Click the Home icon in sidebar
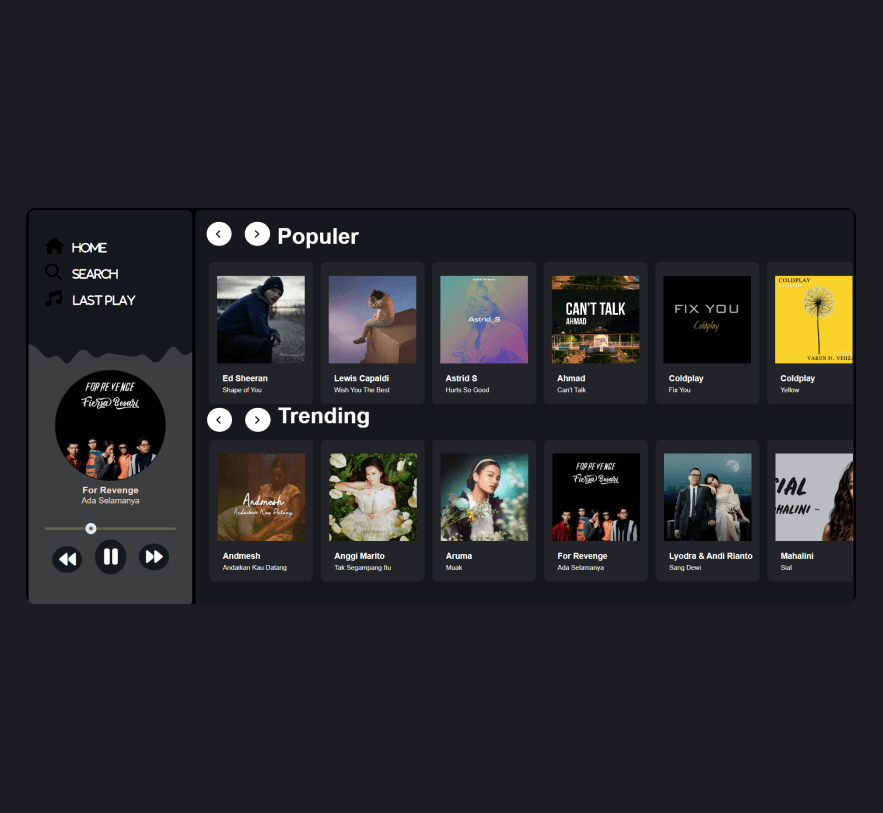 pos(54,246)
